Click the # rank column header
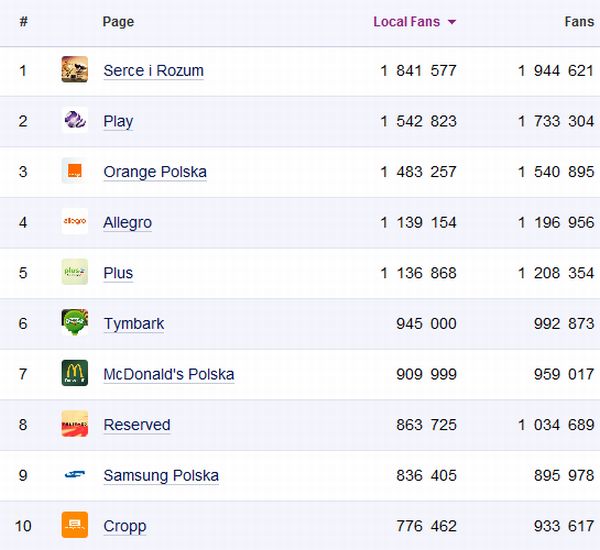This screenshot has width=600, height=550. pos(23,22)
